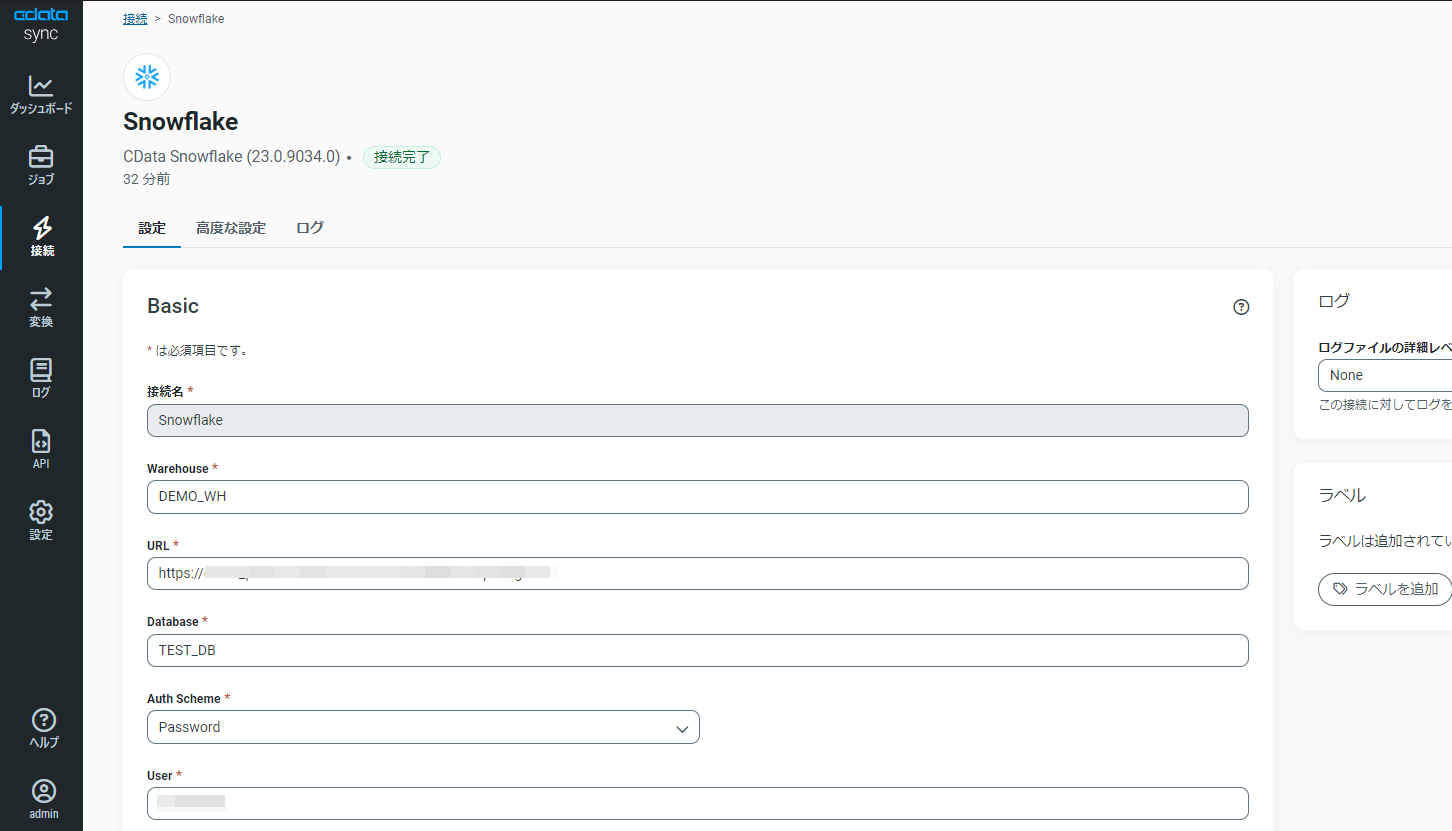This screenshot has height=831, width=1452.
Task: Click inside the Warehouse input field
Action: (697, 497)
